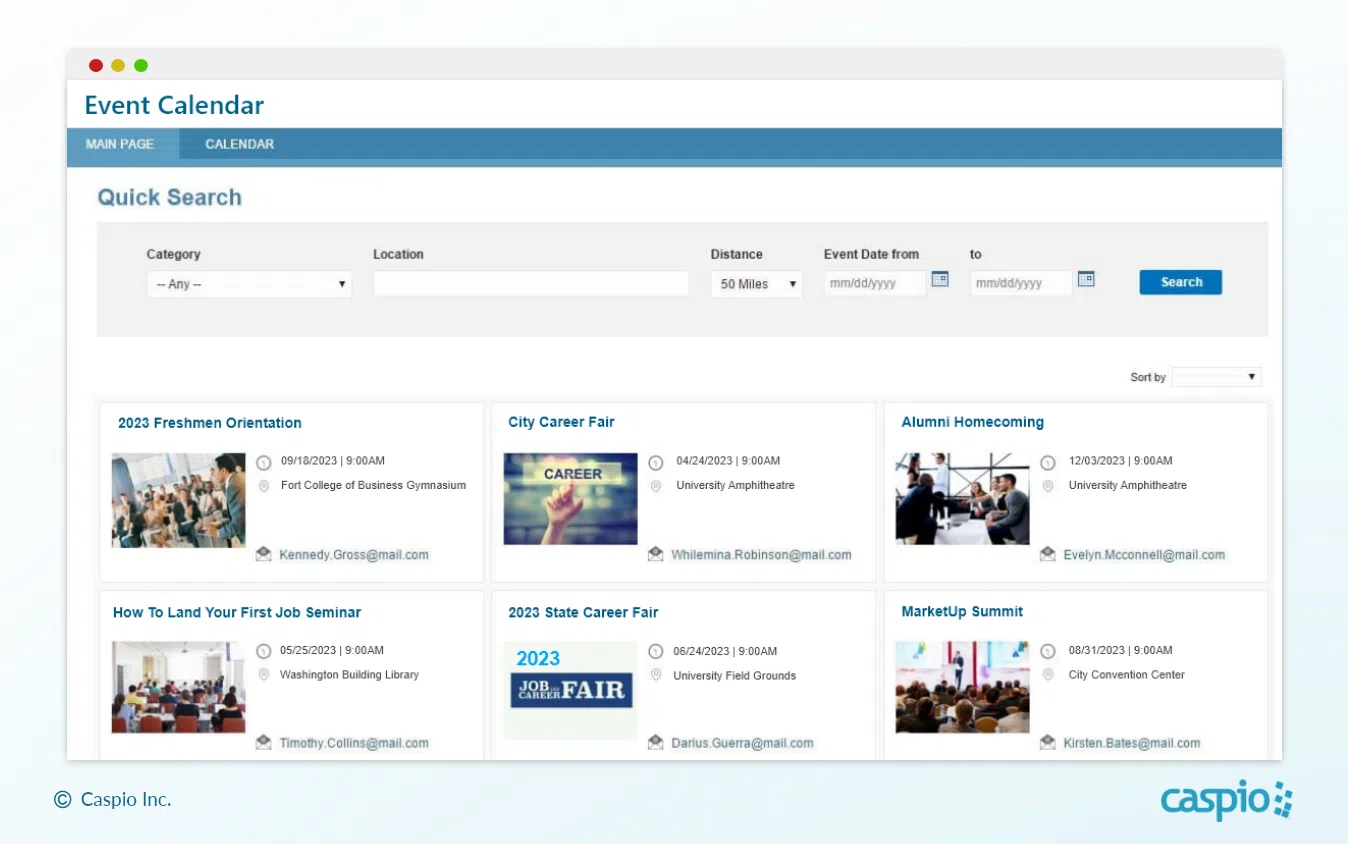
Task: Click the location pin icon on City Career Fair
Action: 656,485
